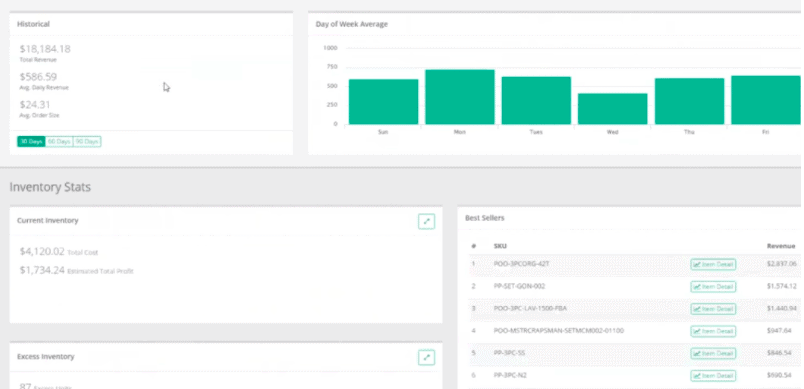This screenshot has height=389, width=804.
Task: Click the $690.54 revenue value
Action: 779,375
